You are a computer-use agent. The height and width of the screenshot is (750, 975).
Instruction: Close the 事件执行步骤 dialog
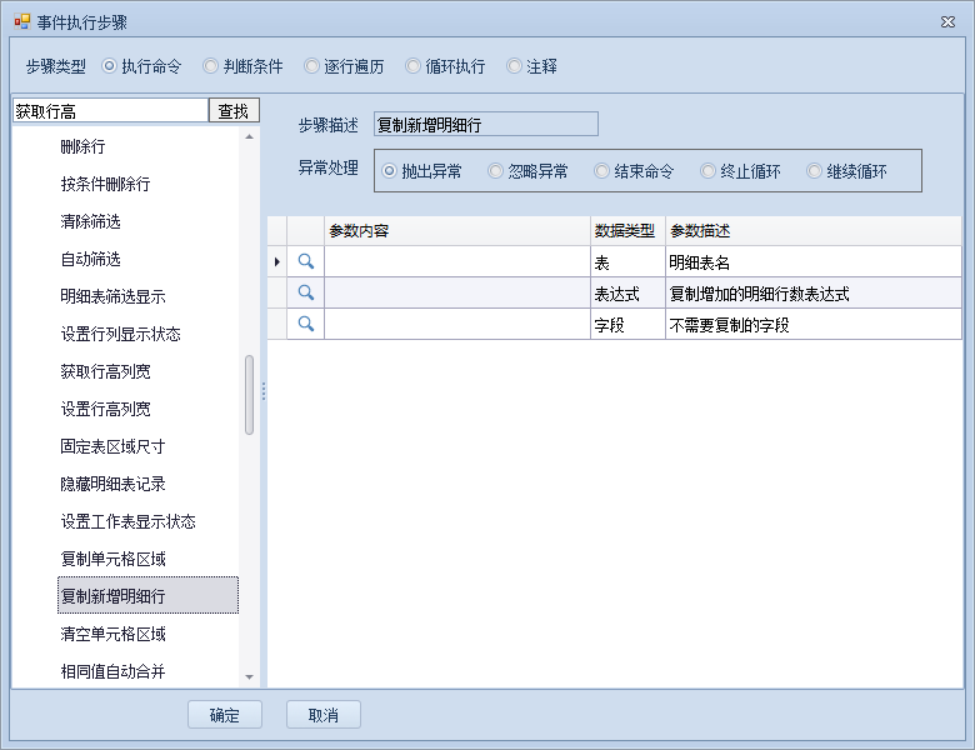tap(948, 22)
